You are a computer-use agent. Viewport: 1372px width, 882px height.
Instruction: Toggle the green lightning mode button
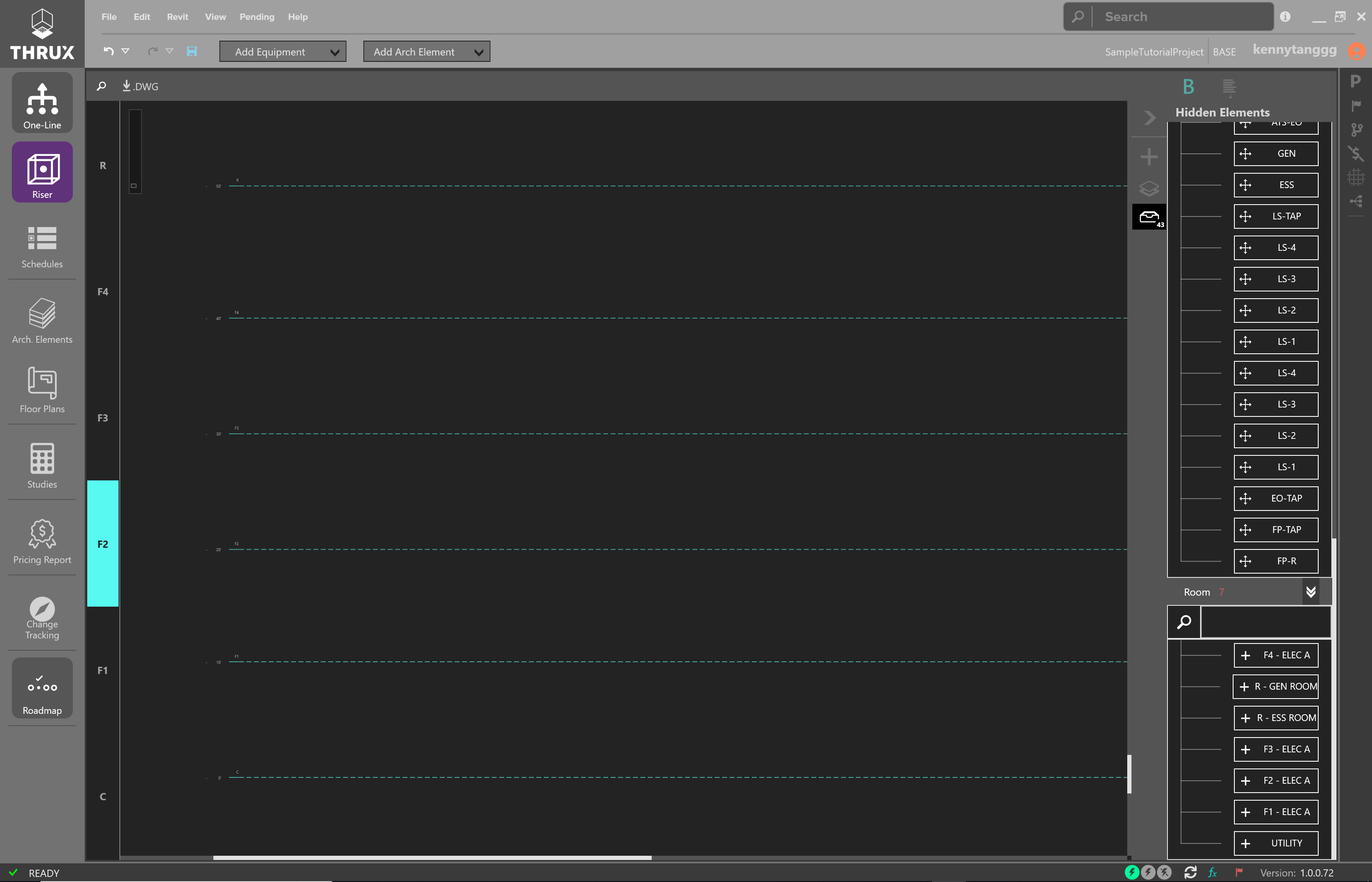(1131, 872)
